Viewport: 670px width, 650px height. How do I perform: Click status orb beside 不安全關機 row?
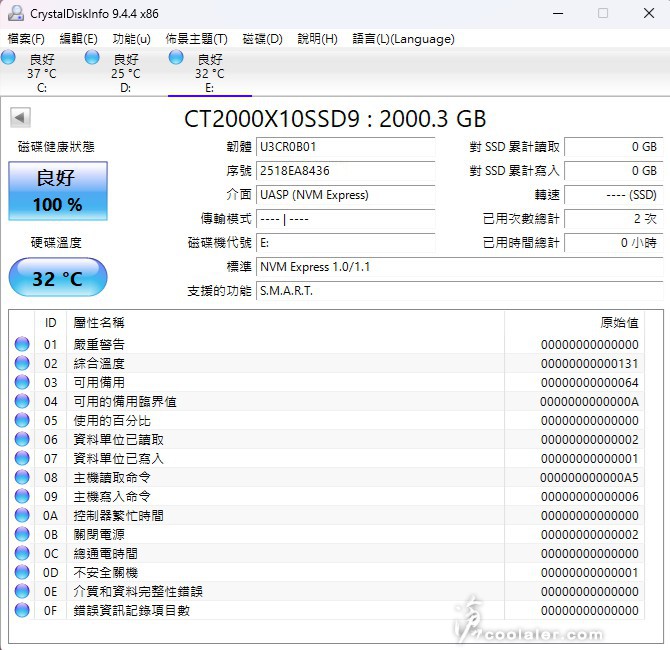(22, 573)
